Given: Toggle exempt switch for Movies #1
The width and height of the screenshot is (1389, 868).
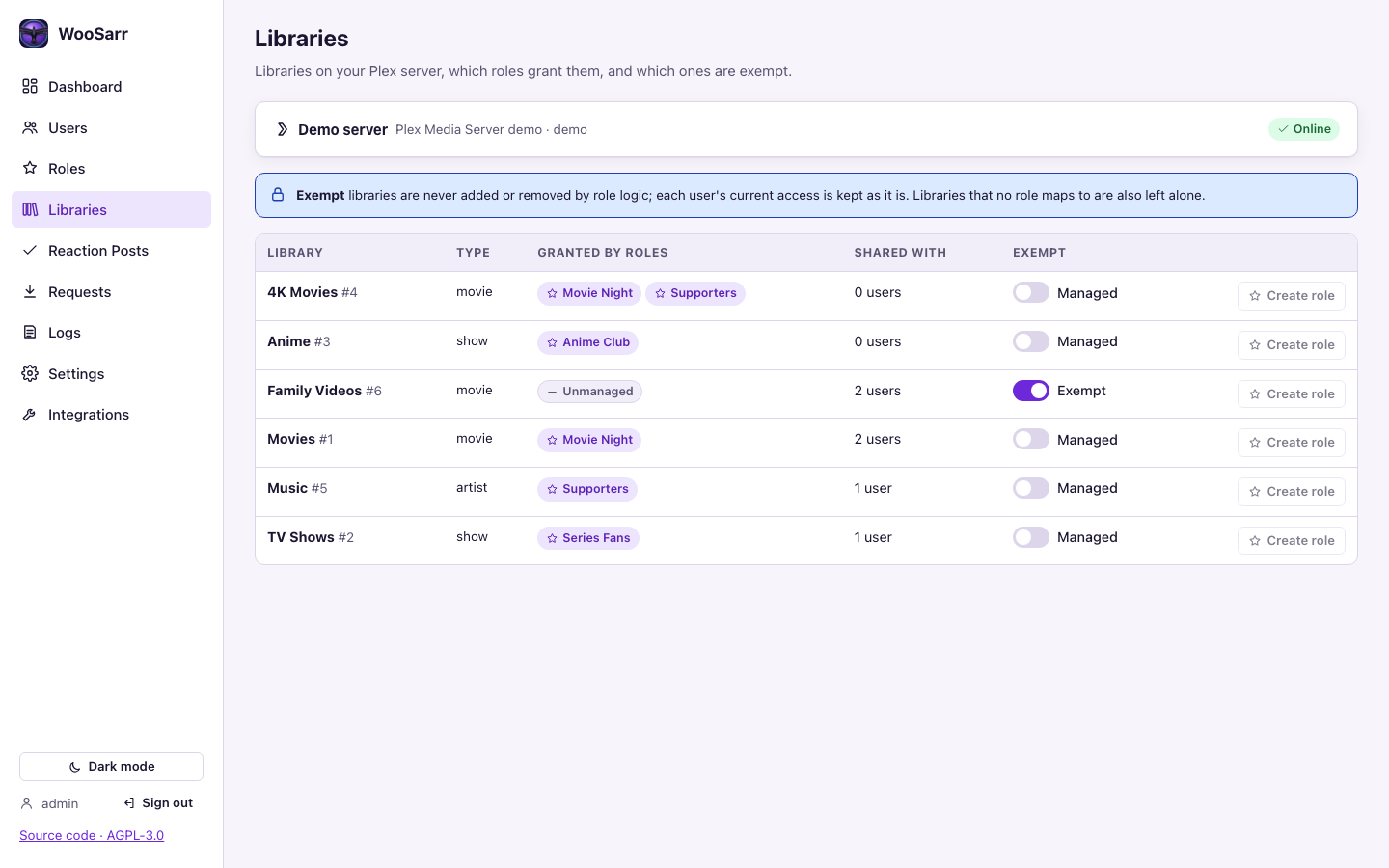Looking at the screenshot, I should point(1031,439).
